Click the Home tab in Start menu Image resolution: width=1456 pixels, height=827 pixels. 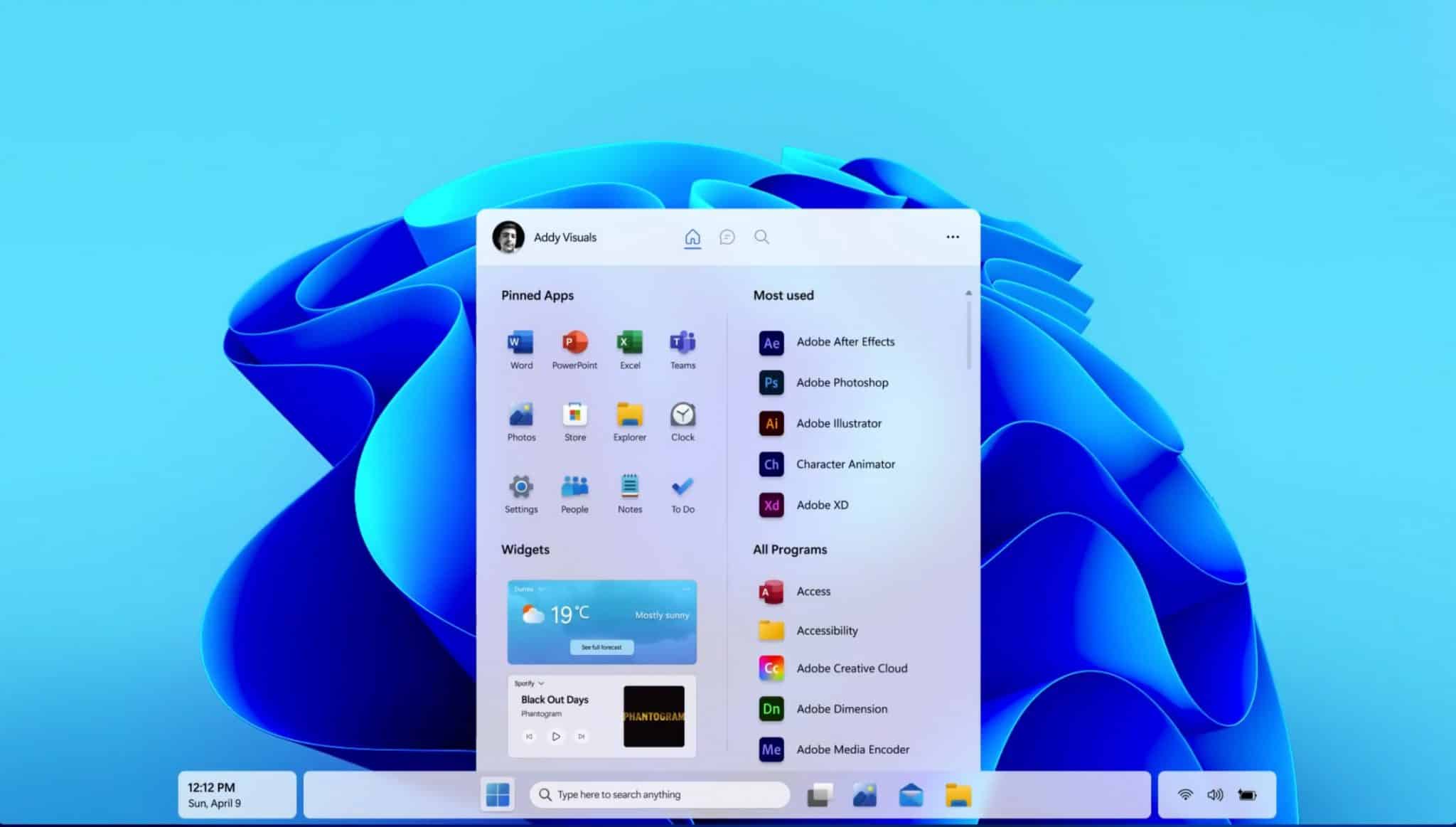tap(692, 237)
